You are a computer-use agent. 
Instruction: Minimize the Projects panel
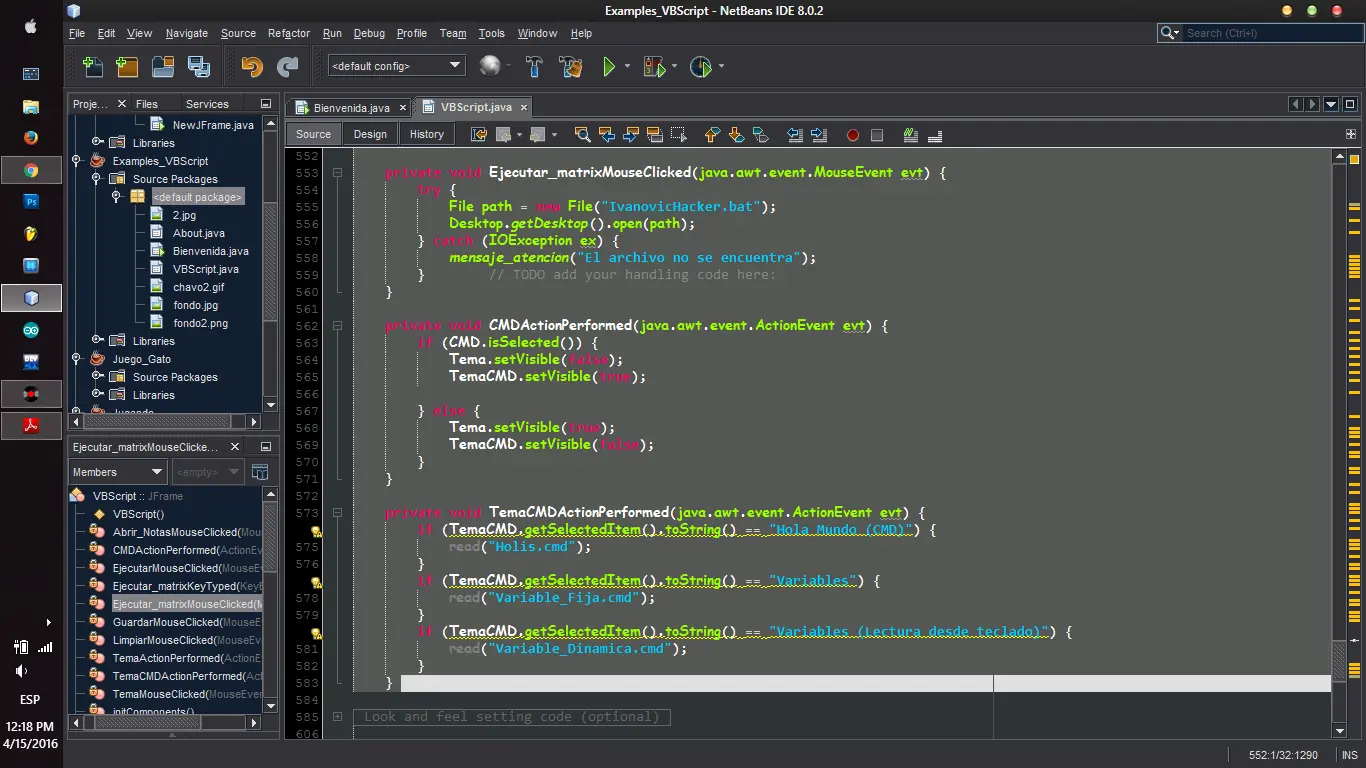(266, 104)
